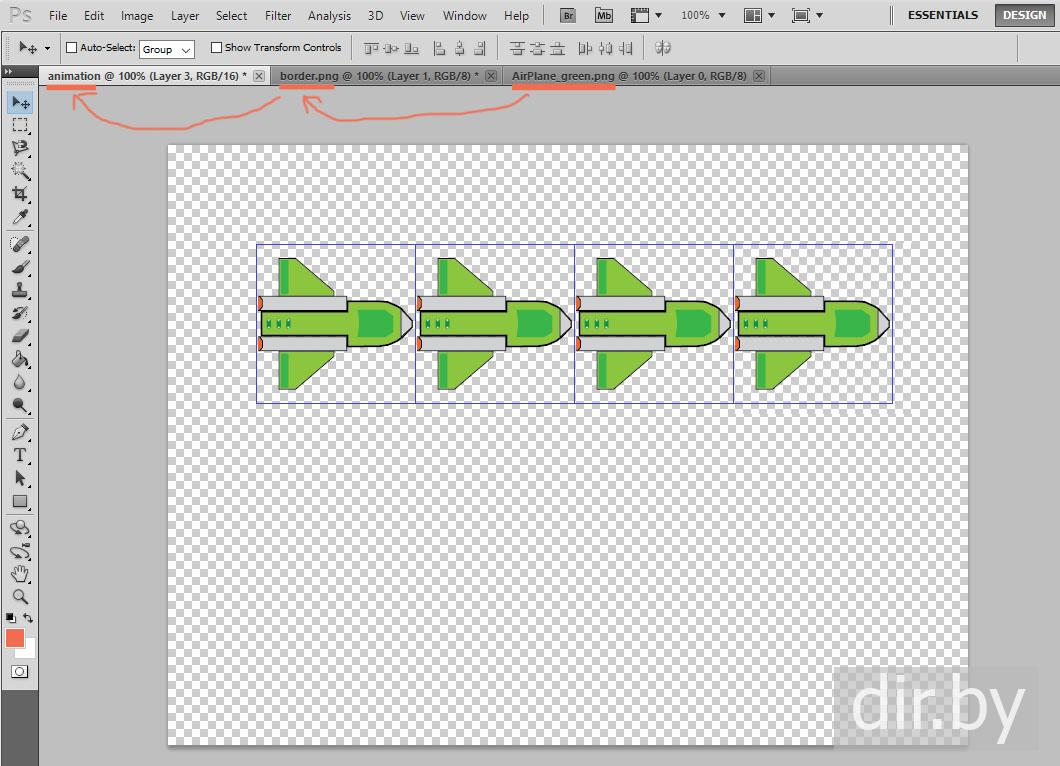
Task: Click the orange foreground color swatch
Action: click(x=15, y=638)
